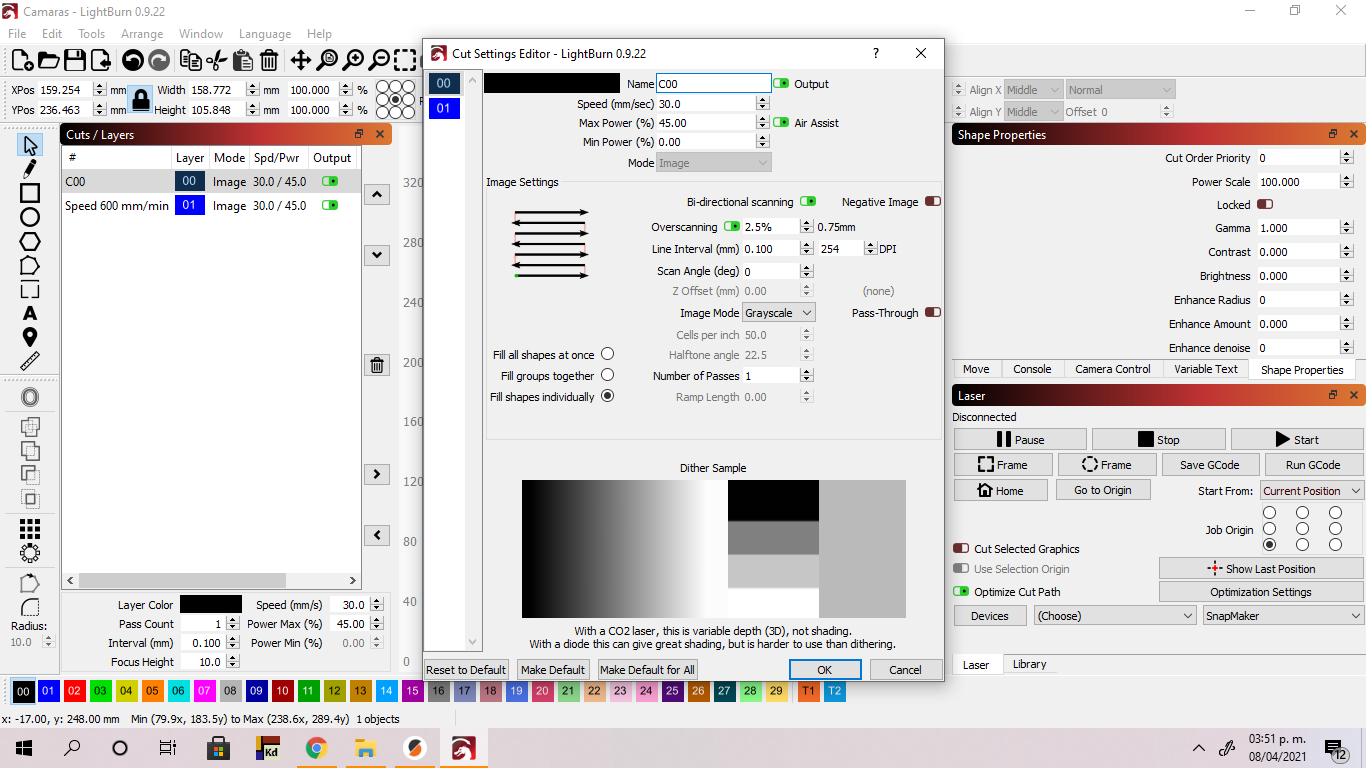Click the Pan/move arrows icon
The width and height of the screenshot is (1366, 768).
300,60
